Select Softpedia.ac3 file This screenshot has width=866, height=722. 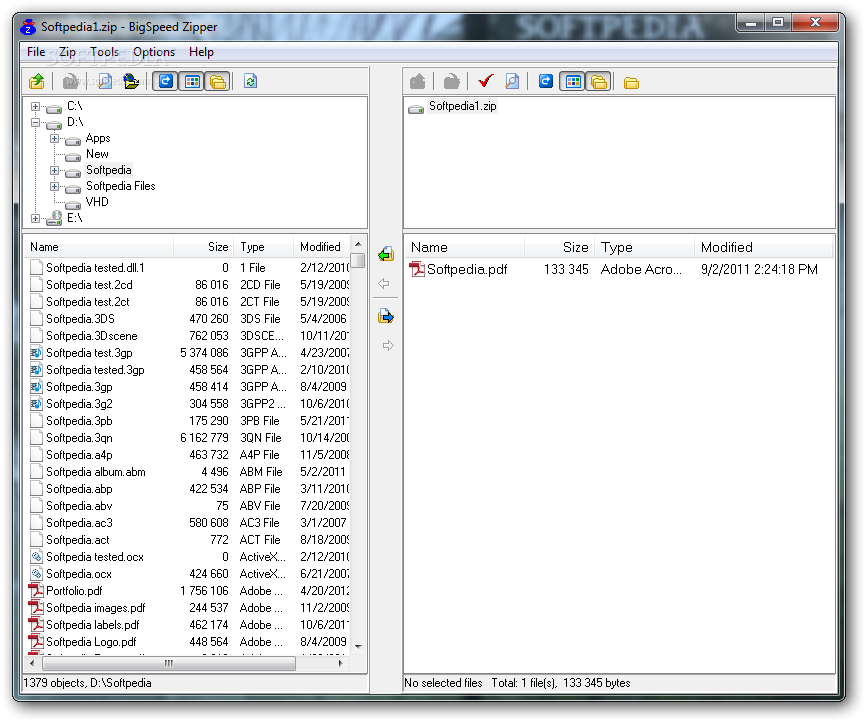pos(79,523)
